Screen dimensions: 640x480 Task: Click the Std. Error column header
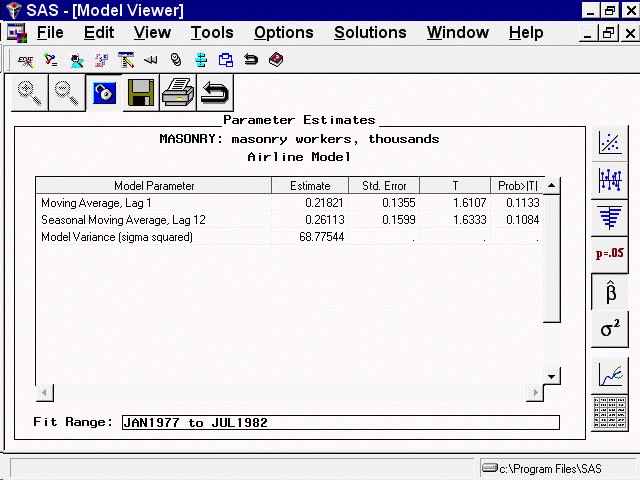384,186
